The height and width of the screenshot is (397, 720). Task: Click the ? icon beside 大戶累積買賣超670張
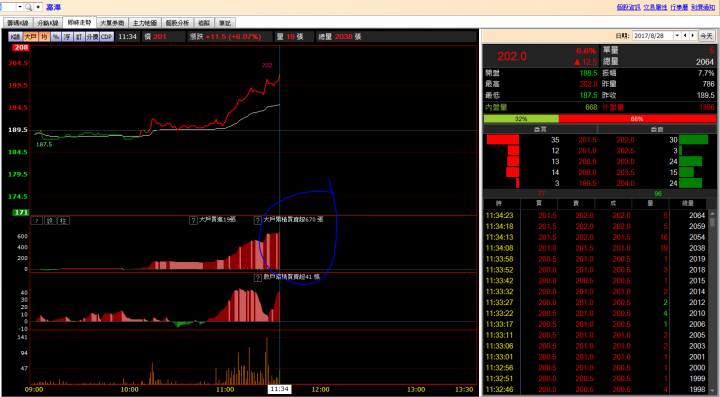(258, 221)
